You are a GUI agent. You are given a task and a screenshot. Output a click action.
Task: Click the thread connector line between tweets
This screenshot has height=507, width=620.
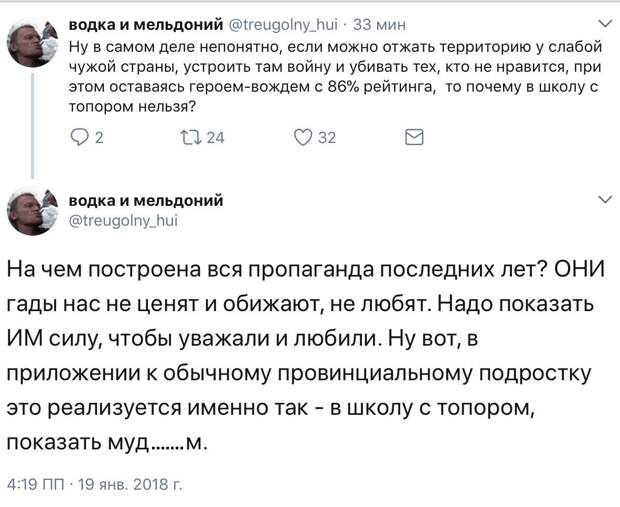point(32,126)
